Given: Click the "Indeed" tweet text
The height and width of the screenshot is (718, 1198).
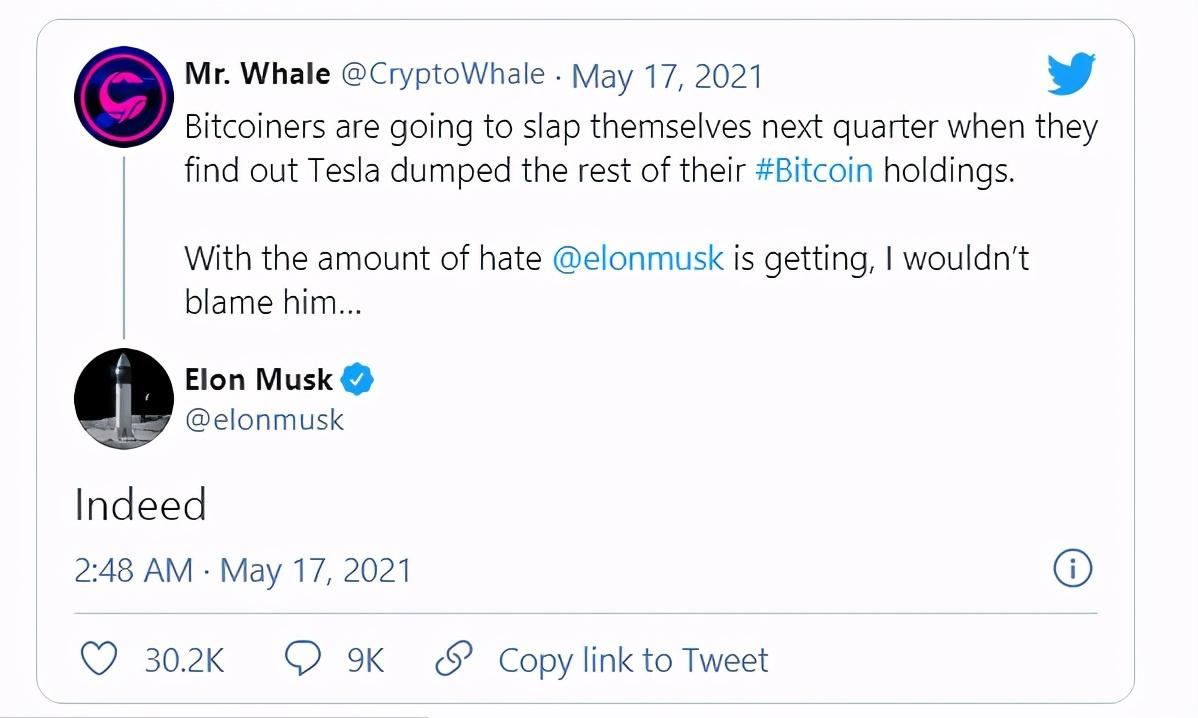Looking at the screenshot, I should click(x=141, y=505).
